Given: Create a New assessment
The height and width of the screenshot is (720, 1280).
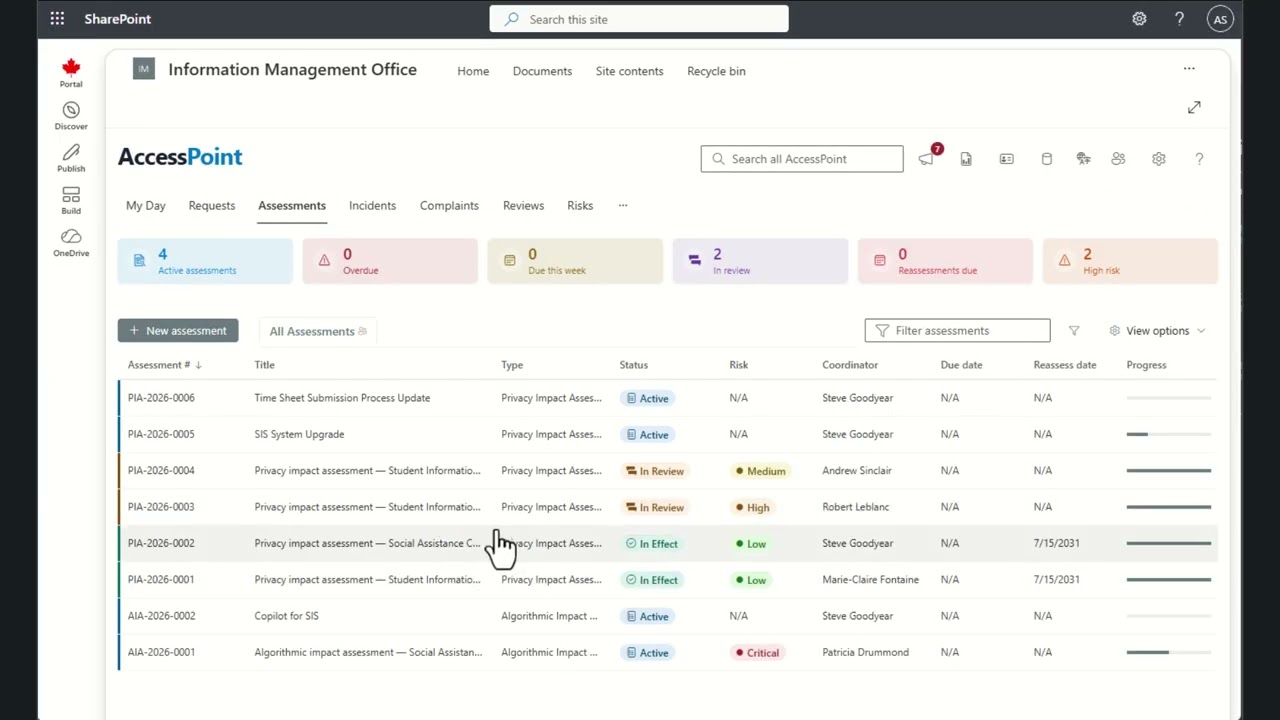Looking at the screenshot, I should (178, 331).
